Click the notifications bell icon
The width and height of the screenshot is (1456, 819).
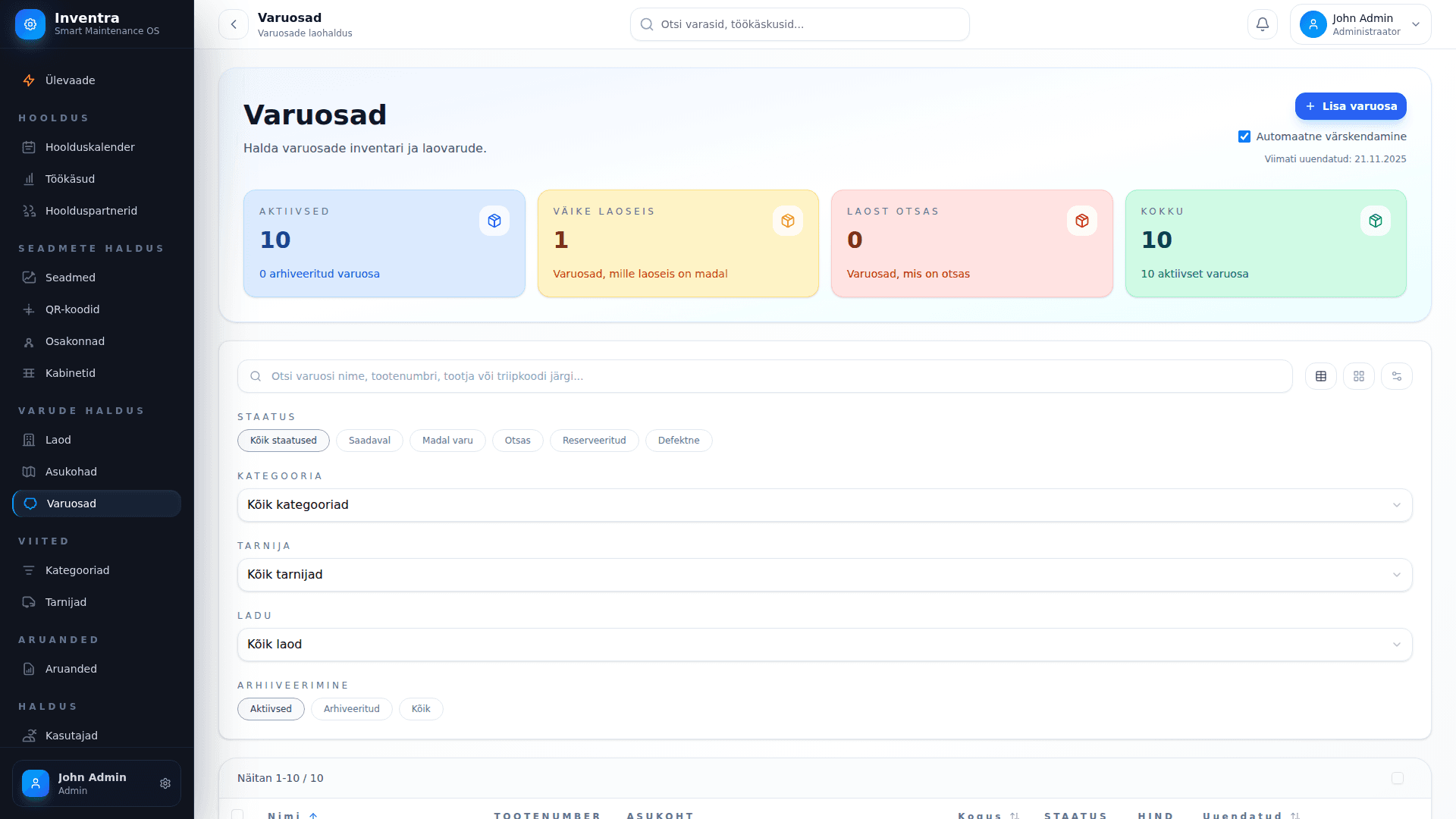pyautogui.click(x=1262, y=24)
